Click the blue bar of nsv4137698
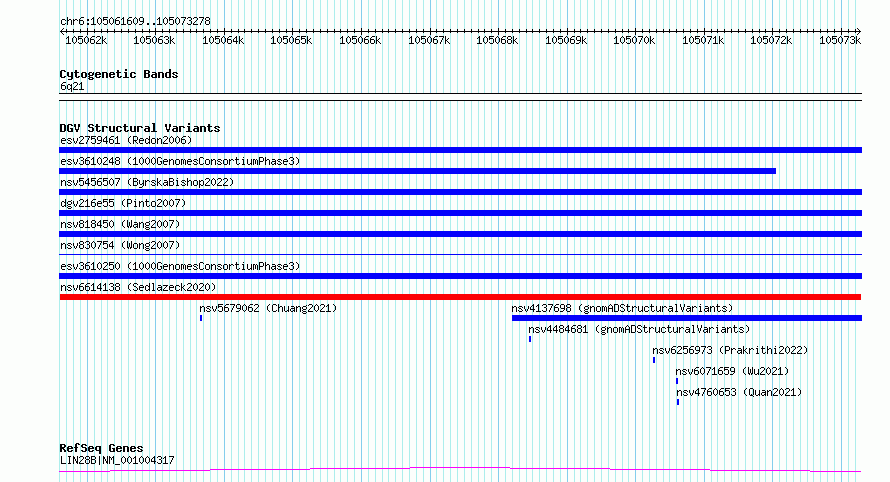The height and width of the screenshot is (482, 890). pos(687,318)
